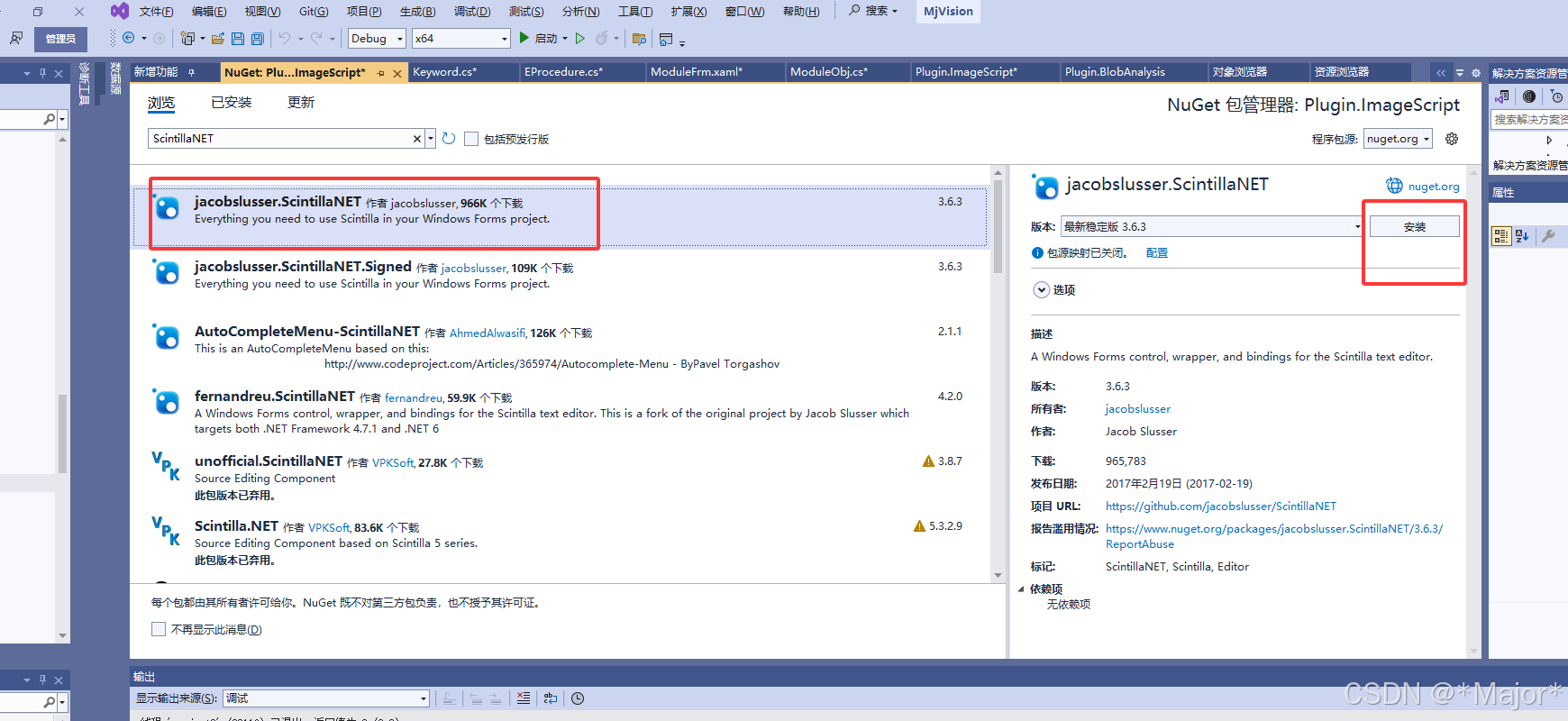Select the fernandreu.ScintillaNET package
This screenshot has height=721, width=1568.
coord(560,411)
